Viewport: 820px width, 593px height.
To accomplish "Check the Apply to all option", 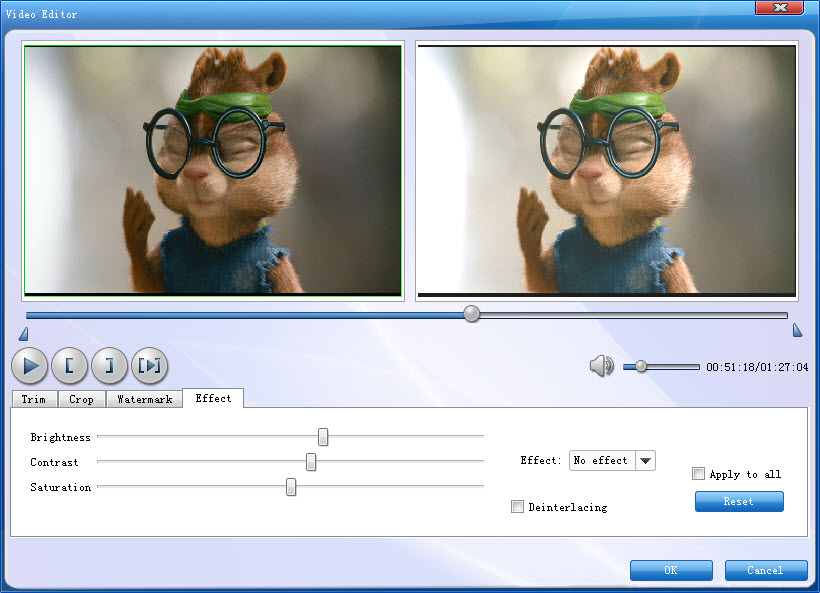I will pos(698,474).
